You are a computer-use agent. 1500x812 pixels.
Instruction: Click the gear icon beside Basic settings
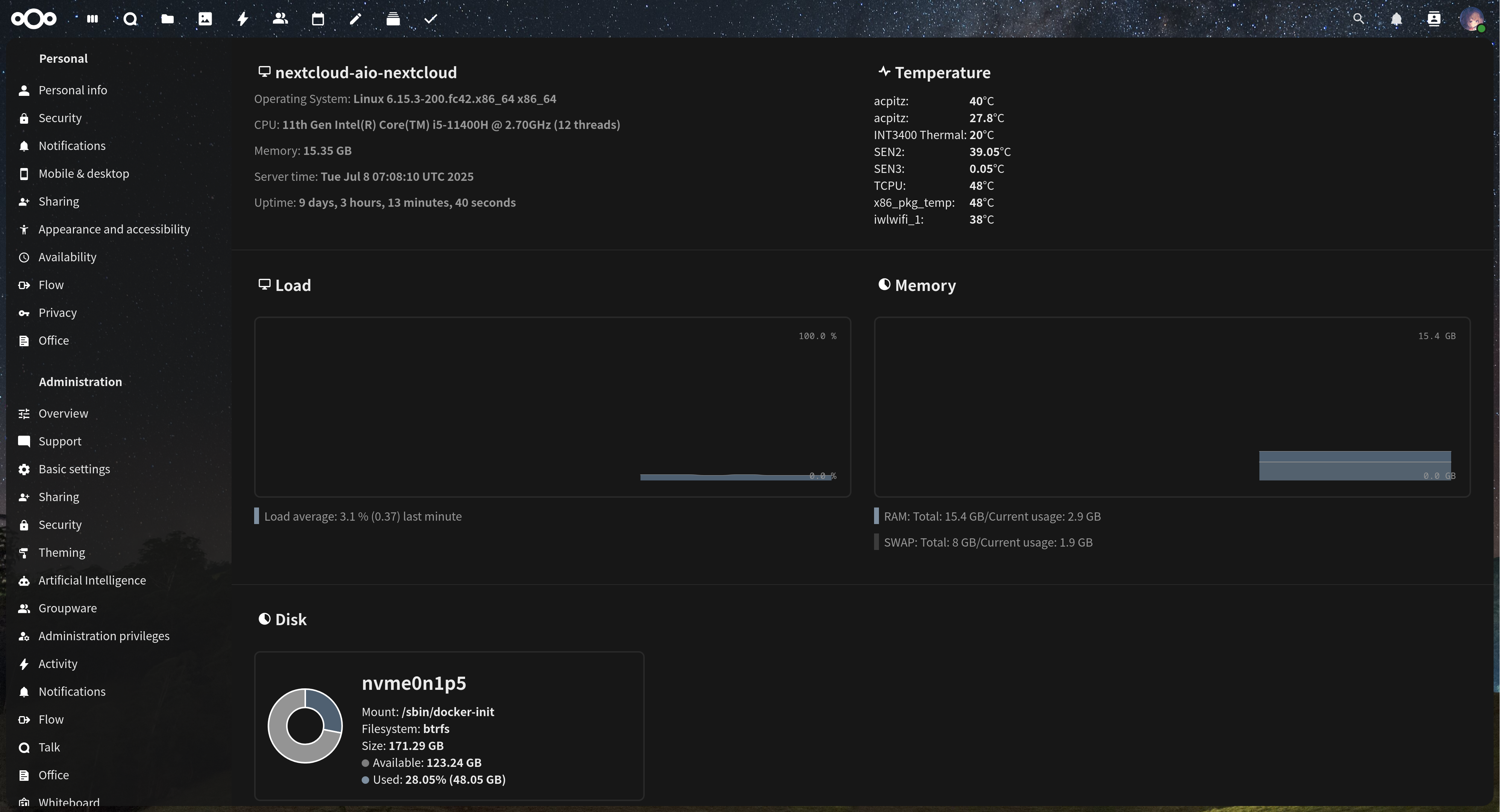pyautogui.click(x=24, y=469)
